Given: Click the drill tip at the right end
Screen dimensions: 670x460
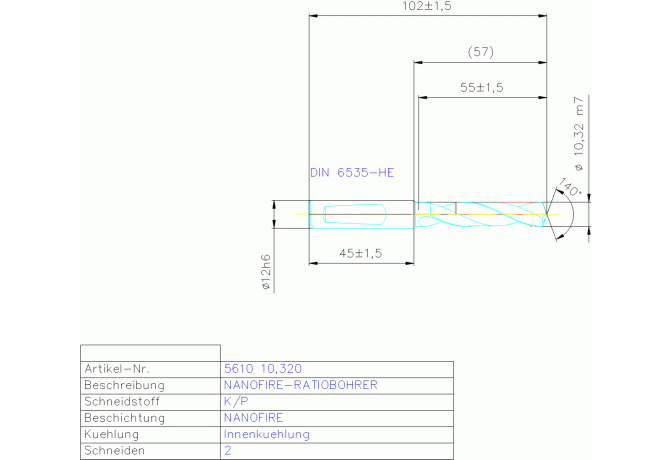Looking at the screenshot, I should (x=546, y=214).
